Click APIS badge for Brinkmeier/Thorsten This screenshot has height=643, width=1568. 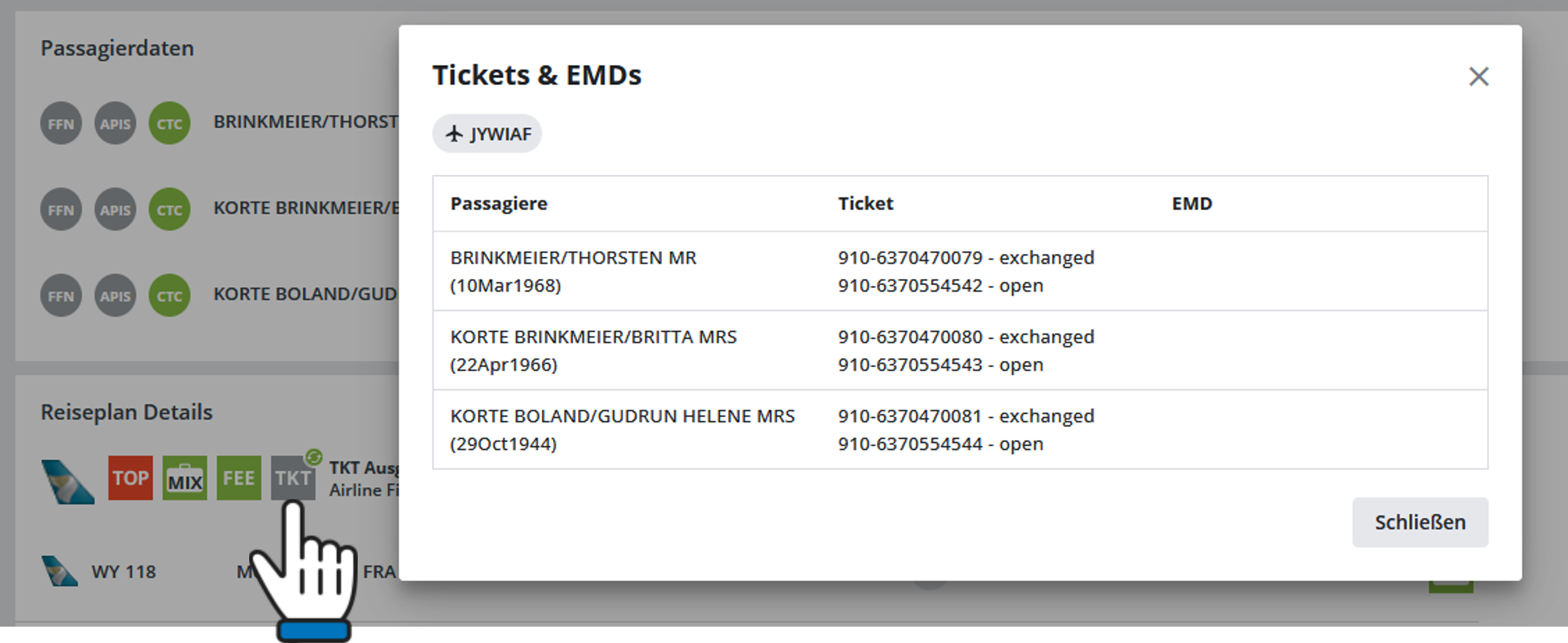(115, 124)
